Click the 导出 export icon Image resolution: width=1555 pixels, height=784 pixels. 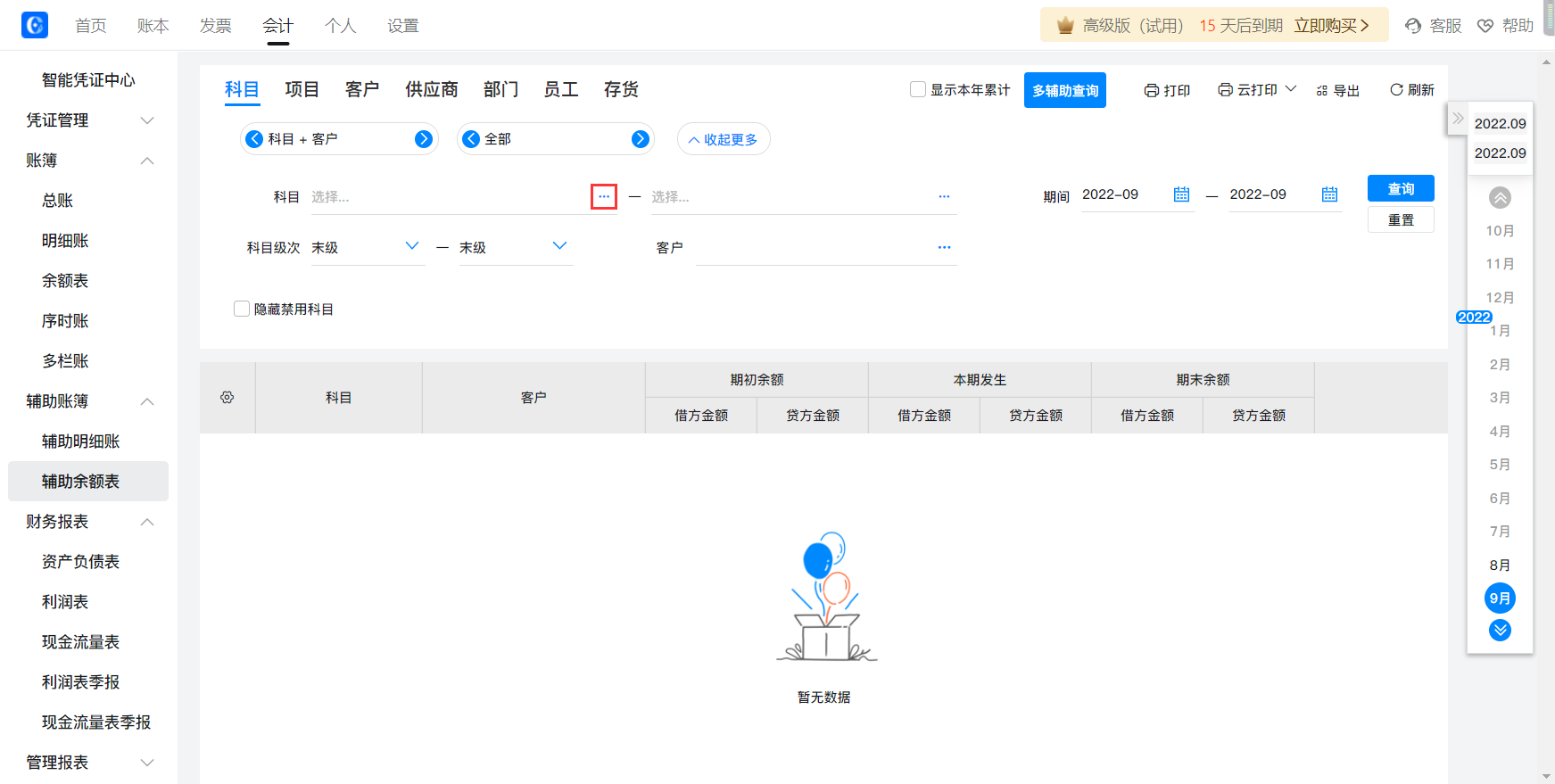pos(1337,90)
